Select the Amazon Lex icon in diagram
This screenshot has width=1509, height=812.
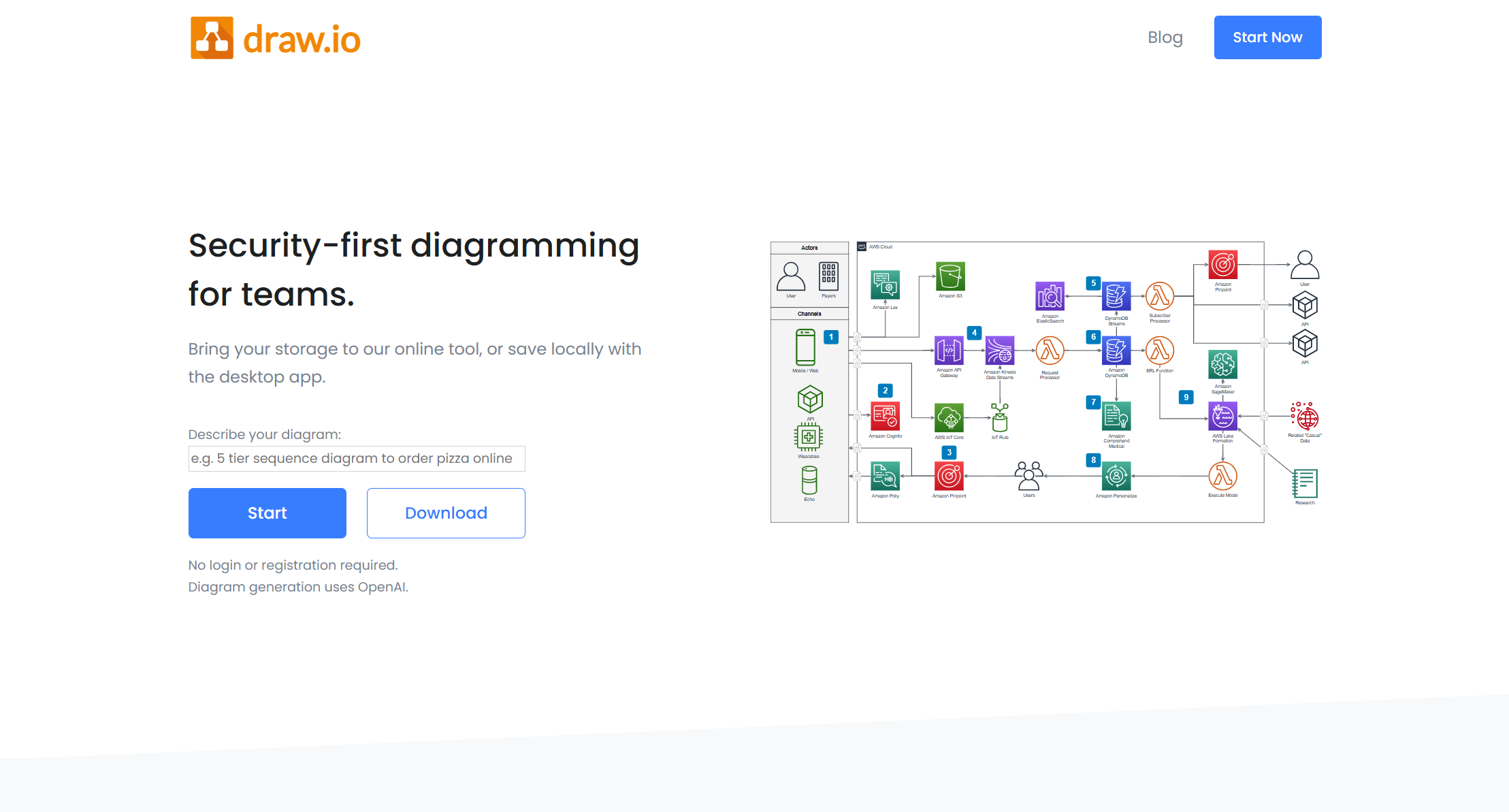click(x=885, y=285)
